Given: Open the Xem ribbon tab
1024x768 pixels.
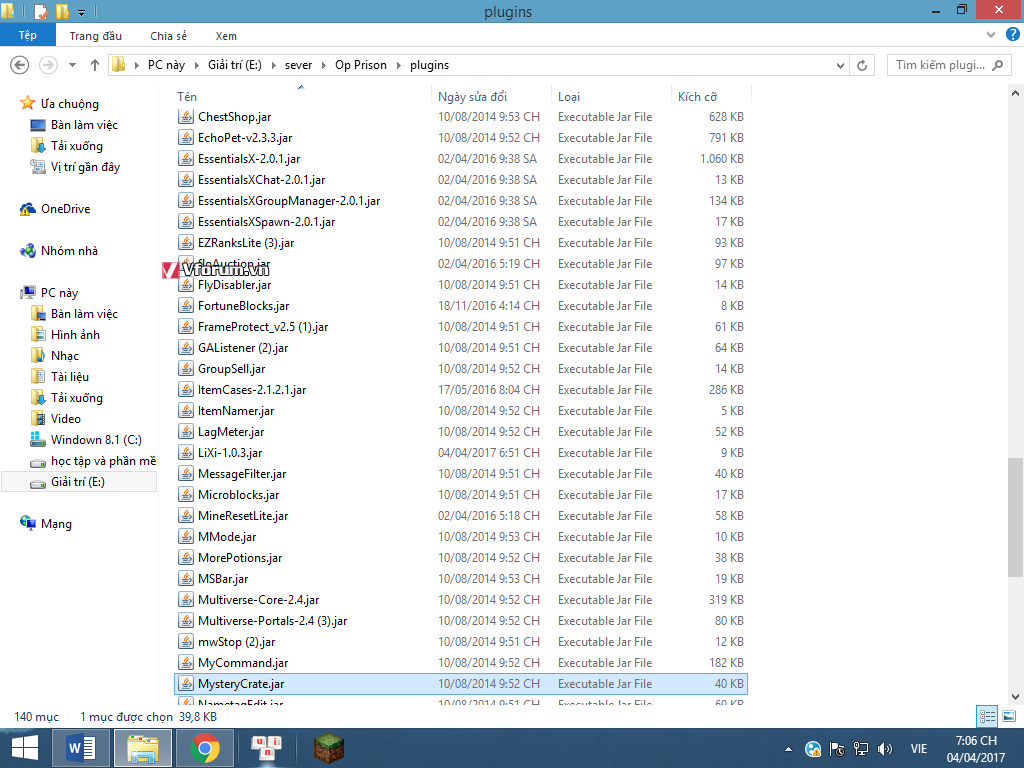Looking at the screenshot, I should pos(226,36).
